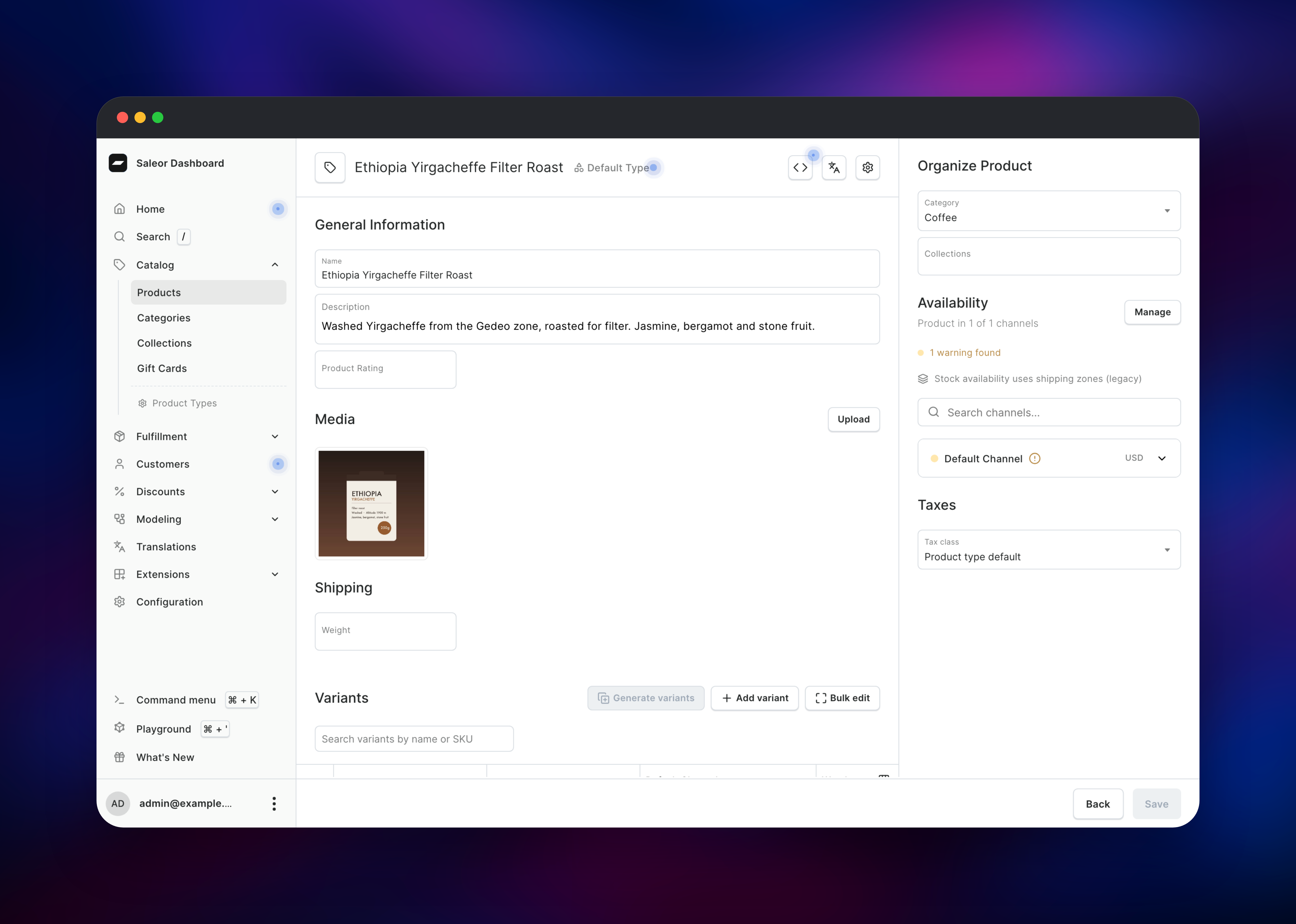This screenshot has height=924, width=1296.
Task: Click the Default Type shapes icon
Action: [x=579, y=168]
